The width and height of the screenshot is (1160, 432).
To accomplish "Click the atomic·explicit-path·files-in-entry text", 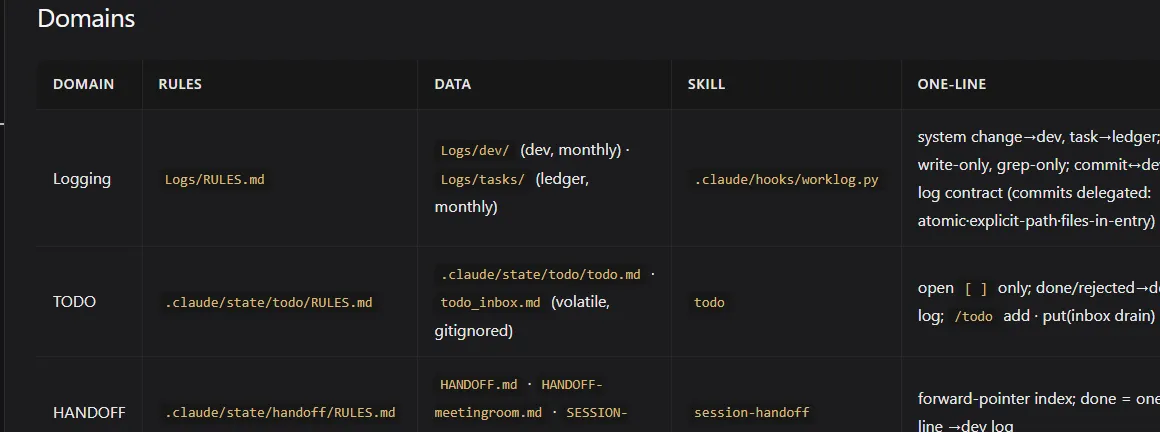I will 1036,220.
